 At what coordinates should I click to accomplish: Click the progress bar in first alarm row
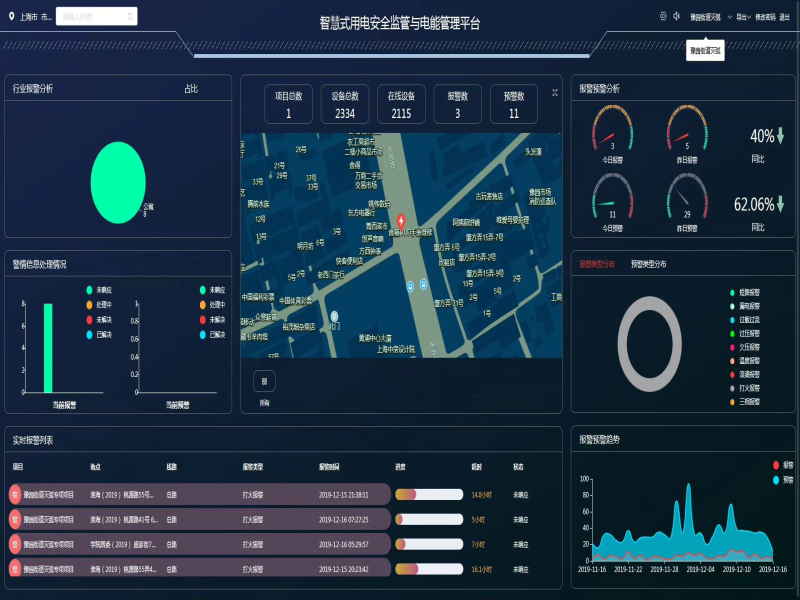pyautogui.click(x=428, y=494)
